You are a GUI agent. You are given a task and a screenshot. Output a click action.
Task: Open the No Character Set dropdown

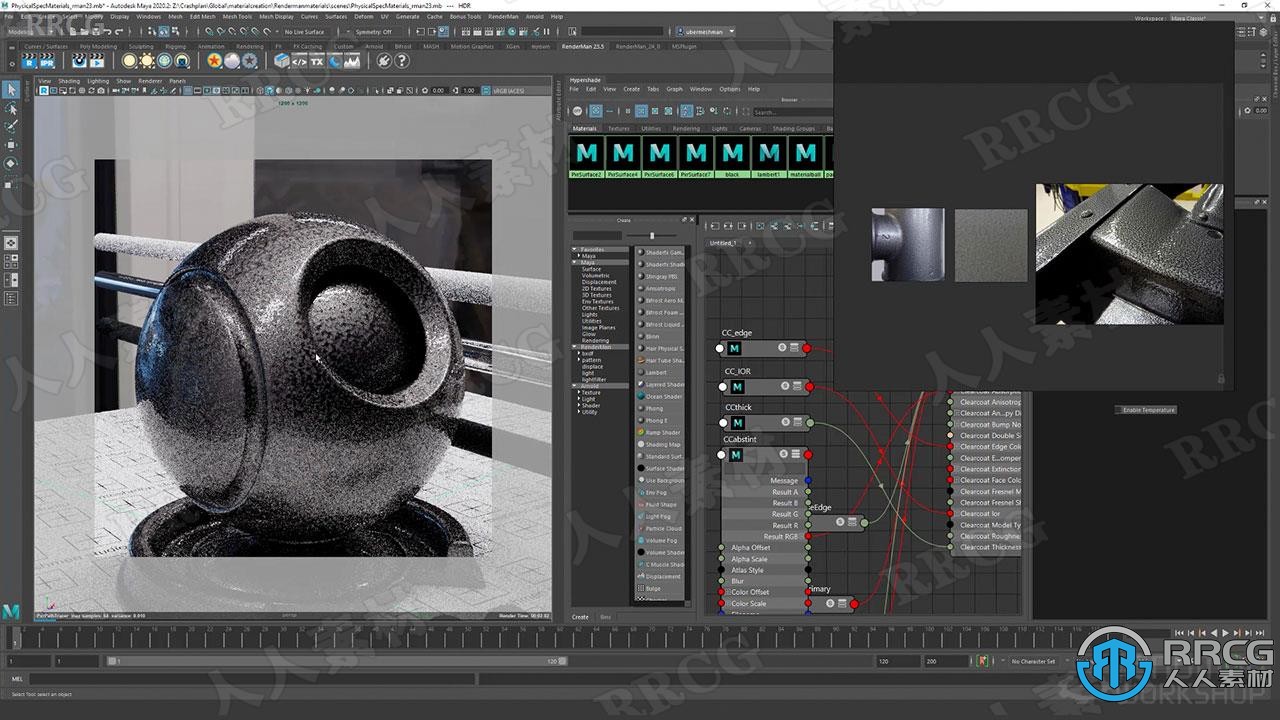coord(1034,661)
